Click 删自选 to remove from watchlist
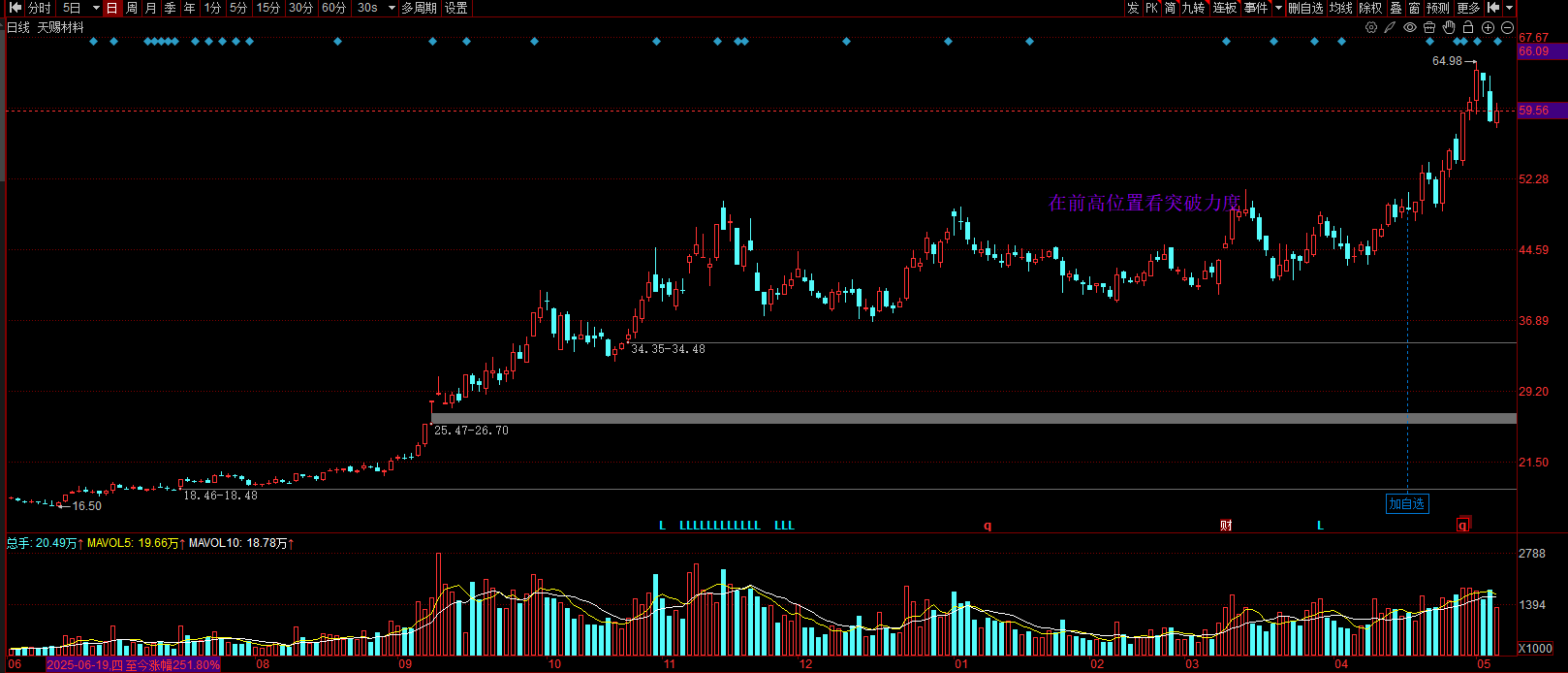 [x=1305, y=8]
